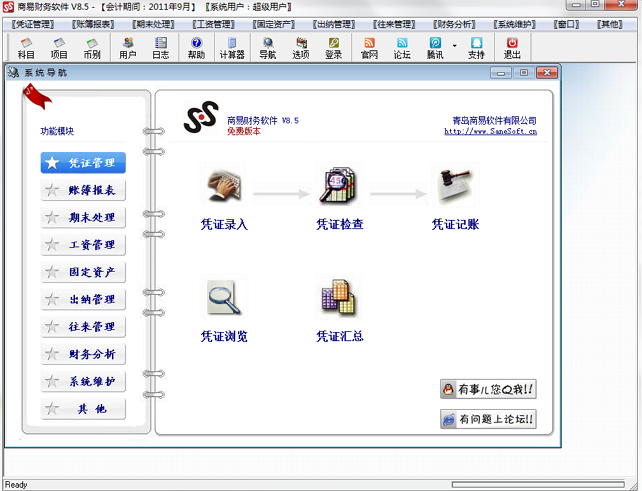Open 凭证检查 voucher check icon
Viewport: 642px width, 491px height.
[x=339, y=185]
